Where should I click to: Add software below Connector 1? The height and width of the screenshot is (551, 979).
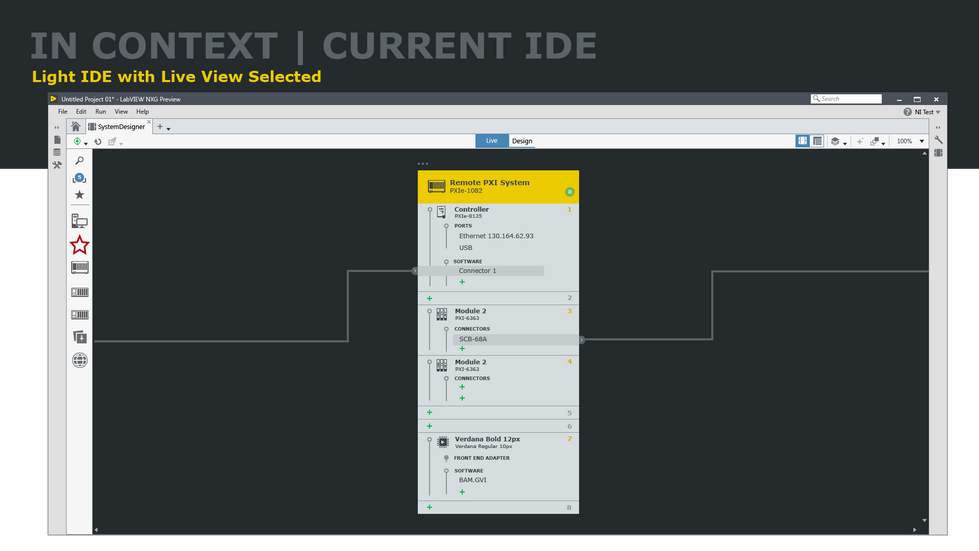pos(462,282)
